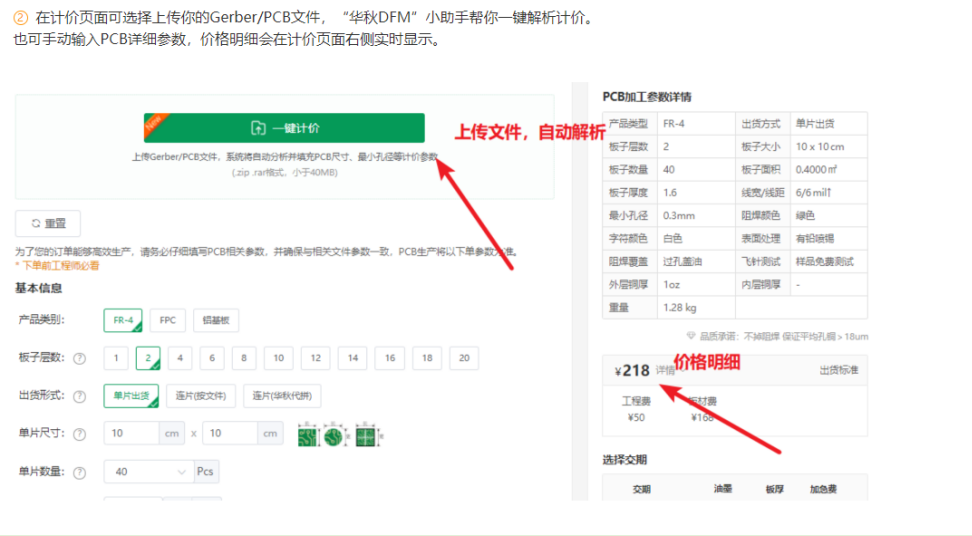Screen dimensions: 972x536
Task: Open help icon beside 单片数量
Action: click(79, 473)
